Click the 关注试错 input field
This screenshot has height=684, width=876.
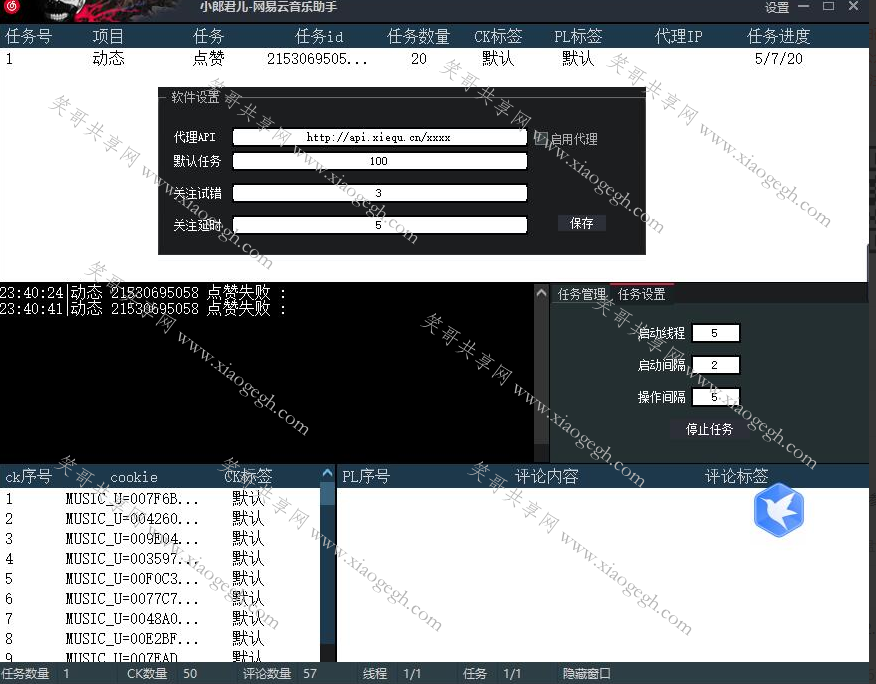tap(379, 193)
